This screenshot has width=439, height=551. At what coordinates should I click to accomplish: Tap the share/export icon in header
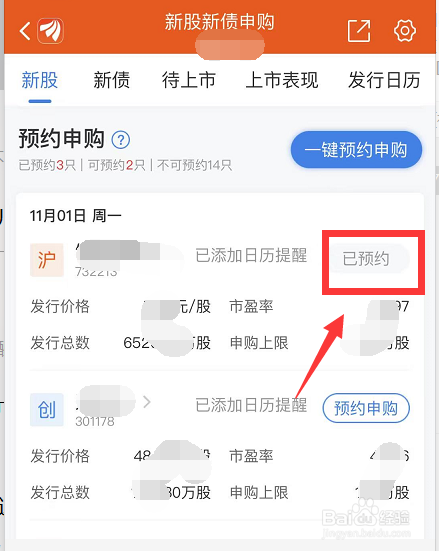click(x=359, y=31)
